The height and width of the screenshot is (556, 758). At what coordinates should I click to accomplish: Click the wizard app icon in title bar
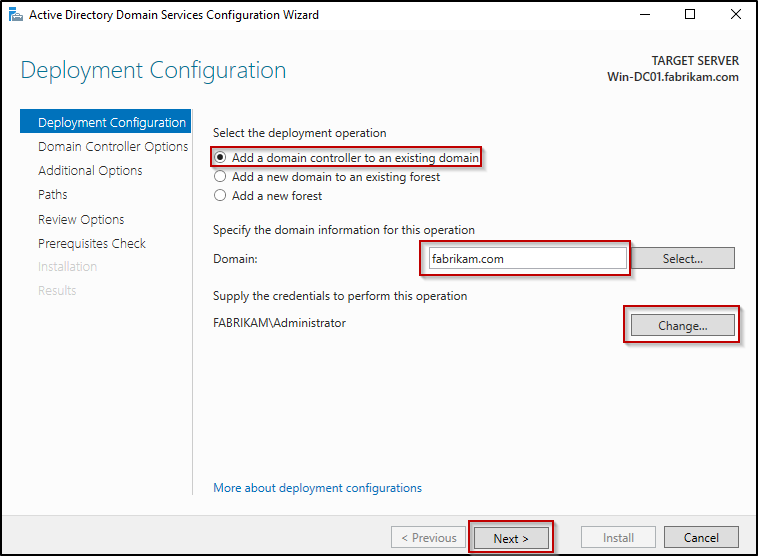[x=14, y=14]
